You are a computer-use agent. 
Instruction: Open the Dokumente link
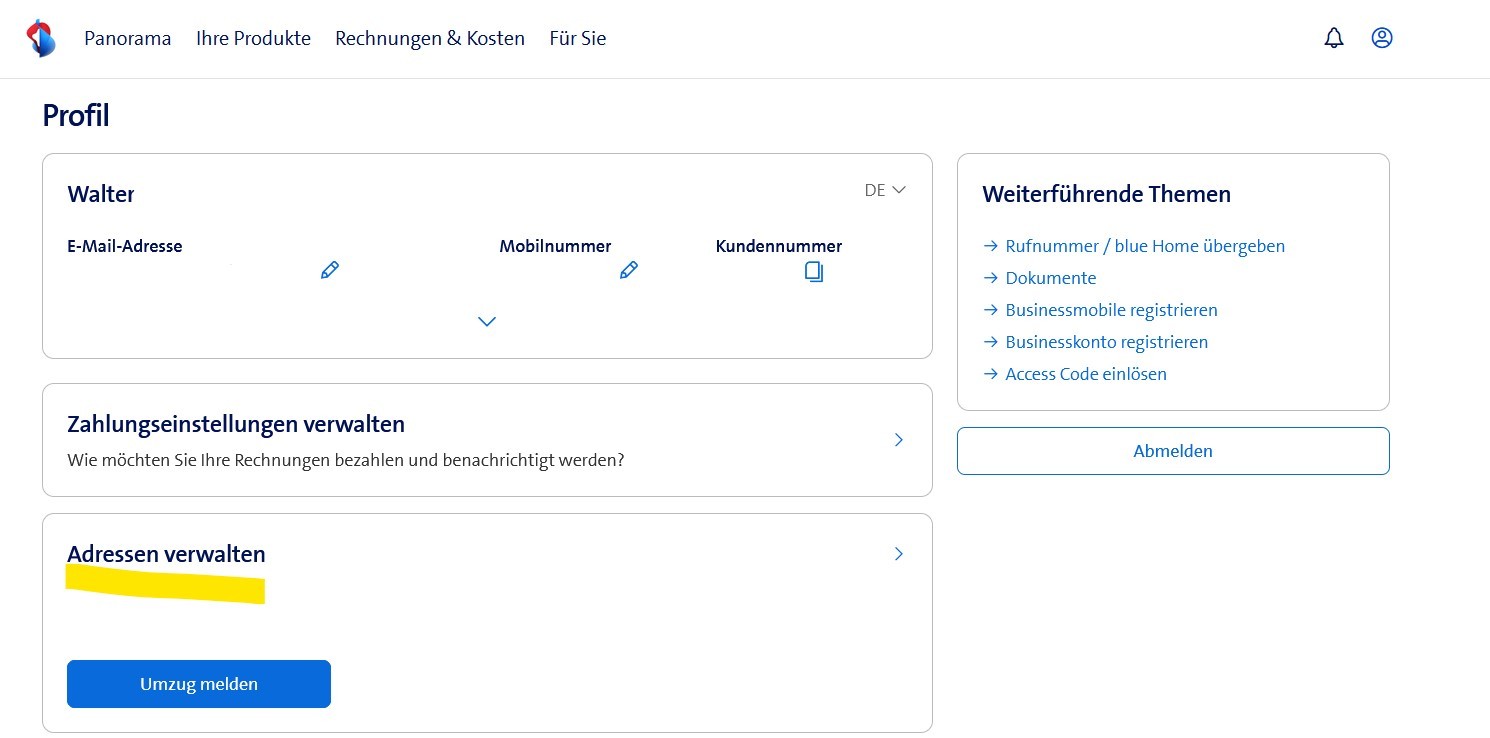click(1050, 278)
